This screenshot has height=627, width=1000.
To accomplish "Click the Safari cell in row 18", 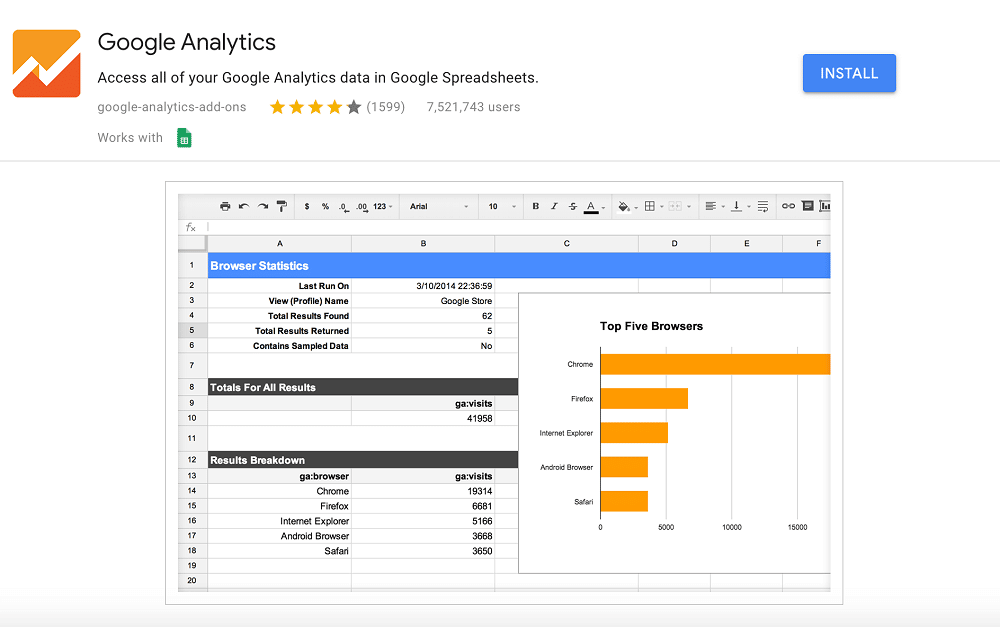I will 279,551.
